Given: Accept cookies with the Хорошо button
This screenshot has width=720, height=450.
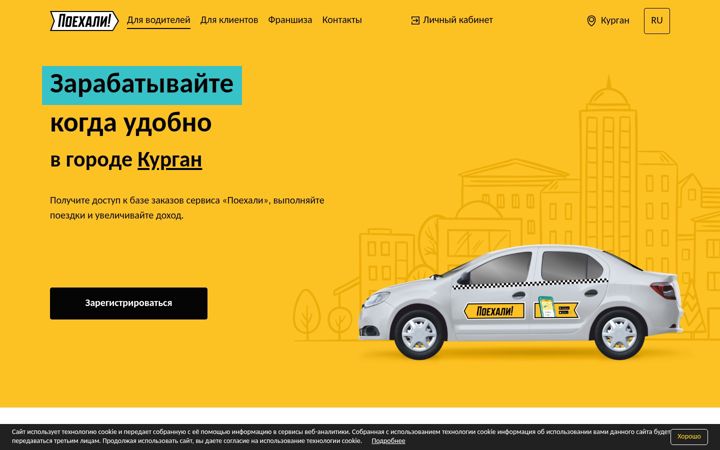Looking at the screenshot, I should (x=689, y=436).
